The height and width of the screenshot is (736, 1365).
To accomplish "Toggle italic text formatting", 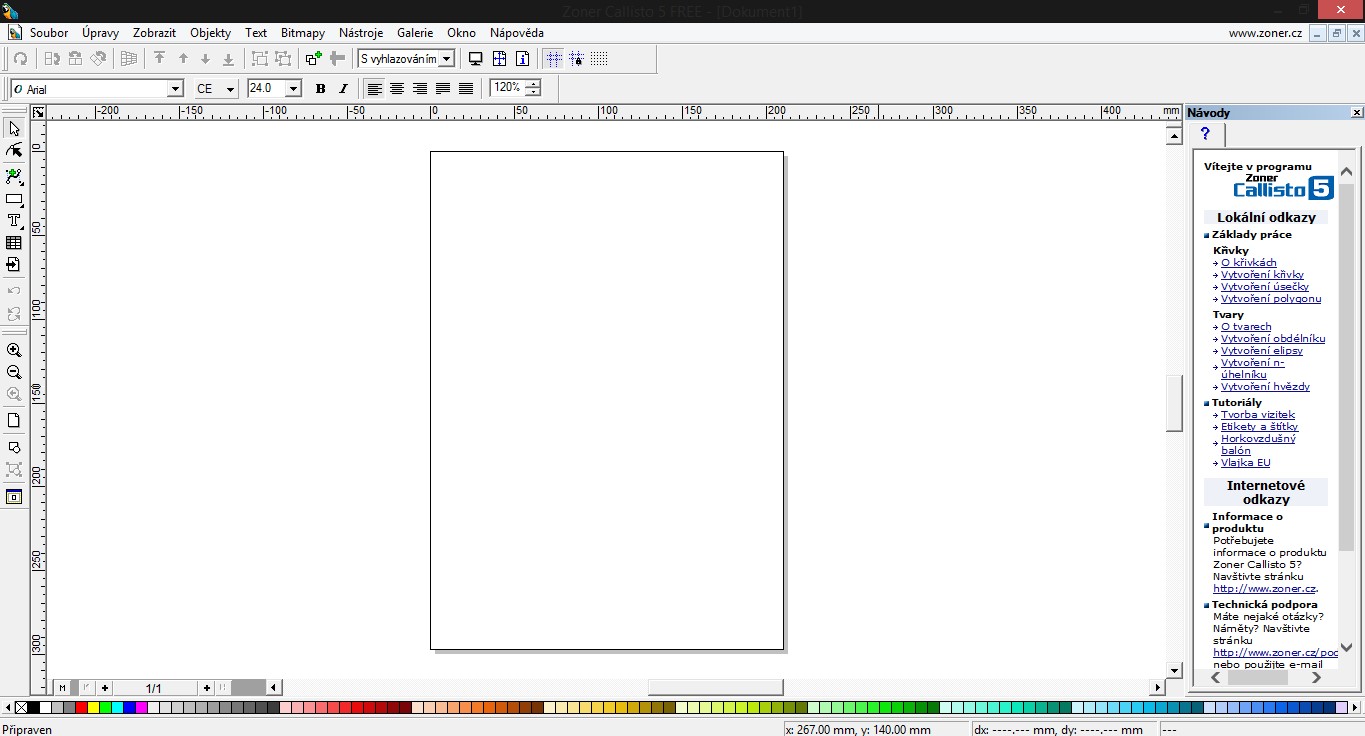I will [x=343, y=89].
